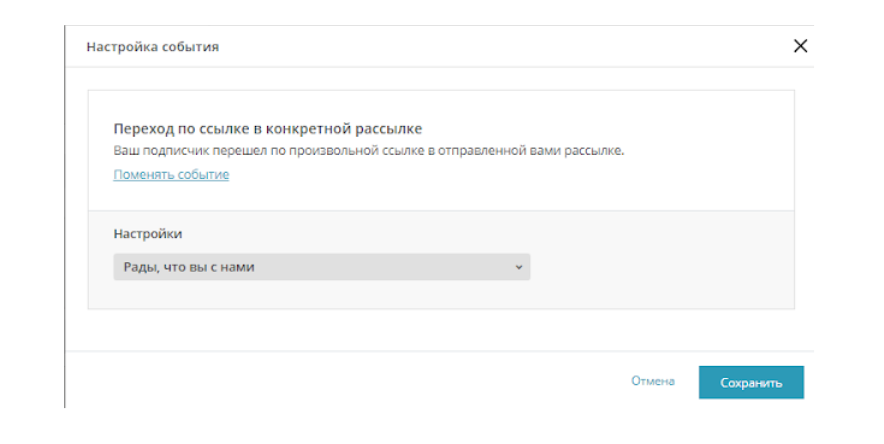The height and width of the screenshot is (444, 884).
Task: Choose a mailing from the Настройки combo box
Action: (x=321, y=267)
